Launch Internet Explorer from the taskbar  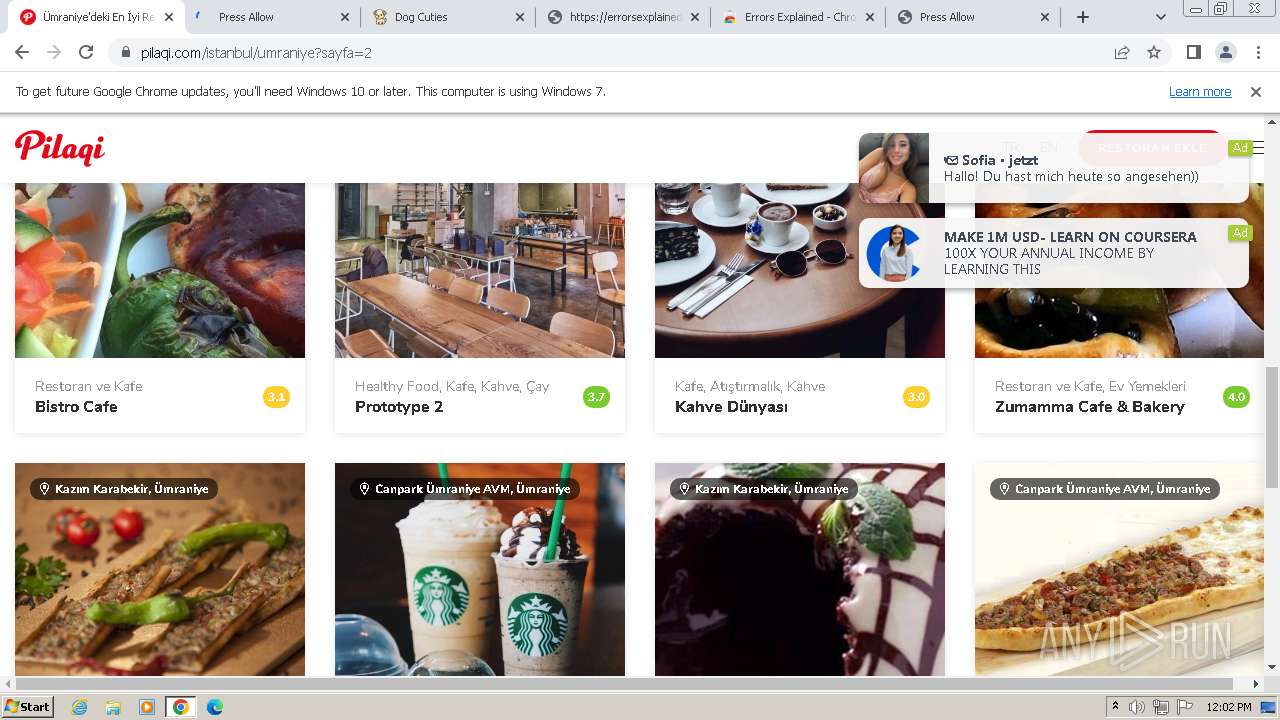80,707
